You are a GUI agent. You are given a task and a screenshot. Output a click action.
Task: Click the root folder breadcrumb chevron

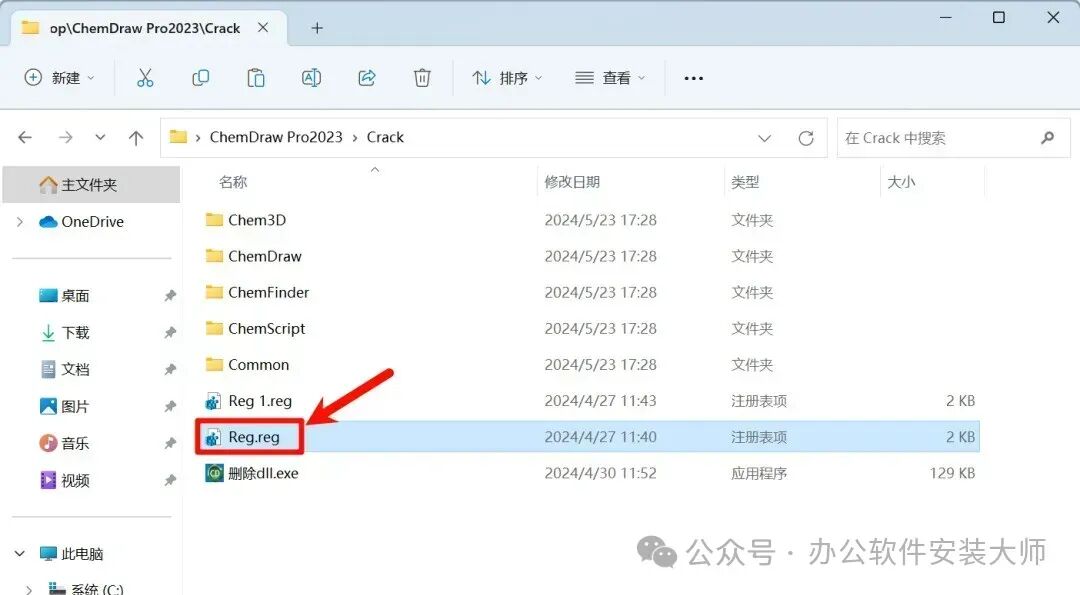tap(198, 138)
